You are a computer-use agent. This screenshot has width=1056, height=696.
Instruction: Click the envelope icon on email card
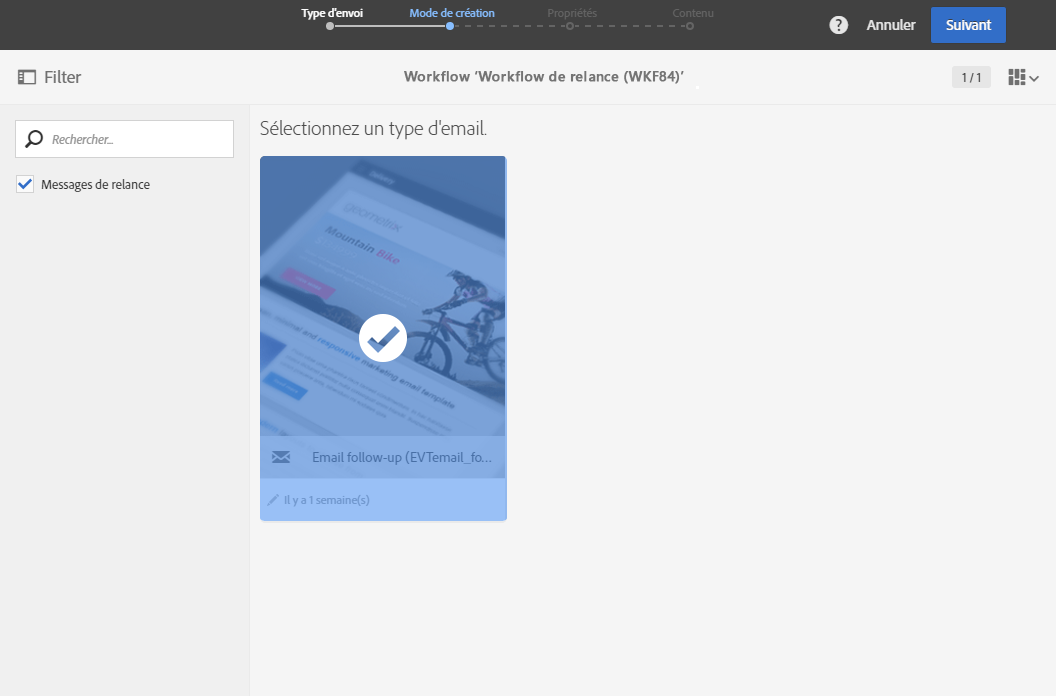[281, 457]
